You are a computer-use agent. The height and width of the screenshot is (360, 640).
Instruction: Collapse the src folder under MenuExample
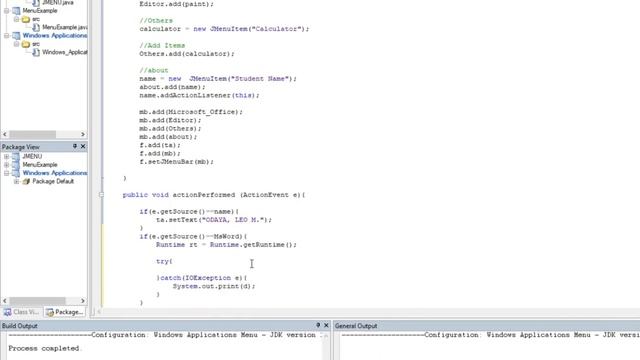tap(16, 19)
